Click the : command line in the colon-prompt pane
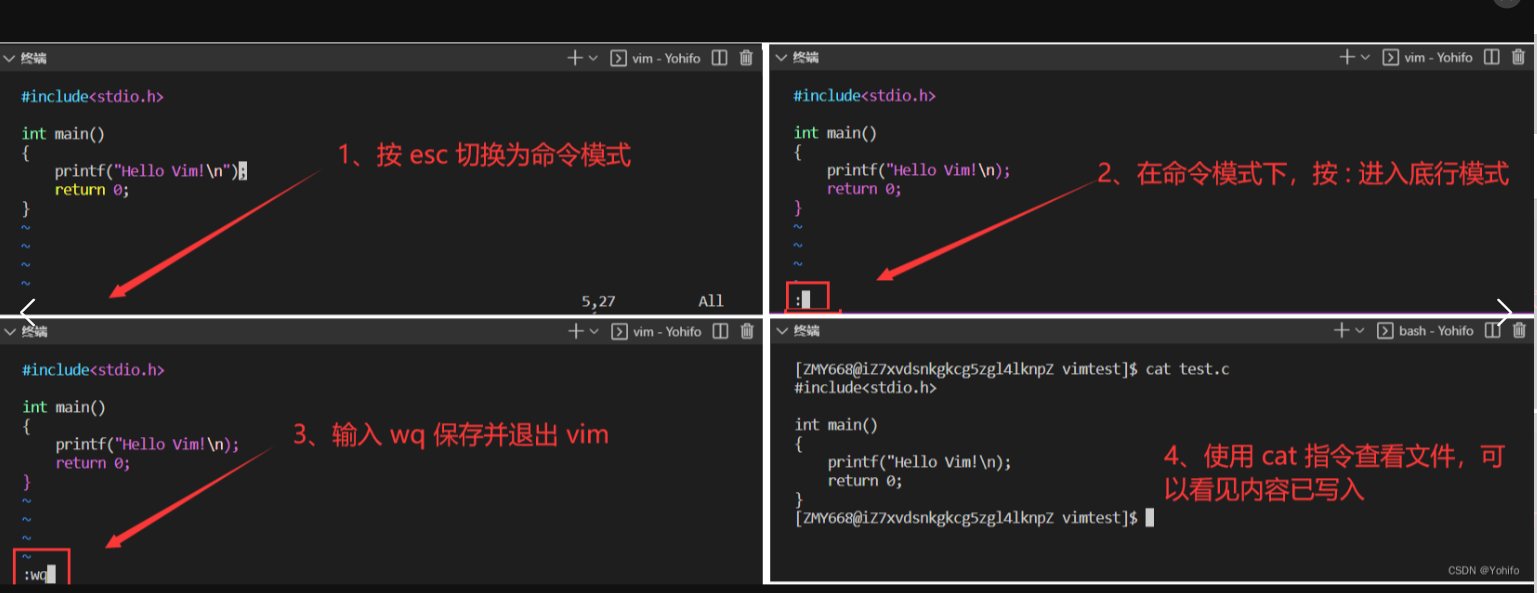 802,299
